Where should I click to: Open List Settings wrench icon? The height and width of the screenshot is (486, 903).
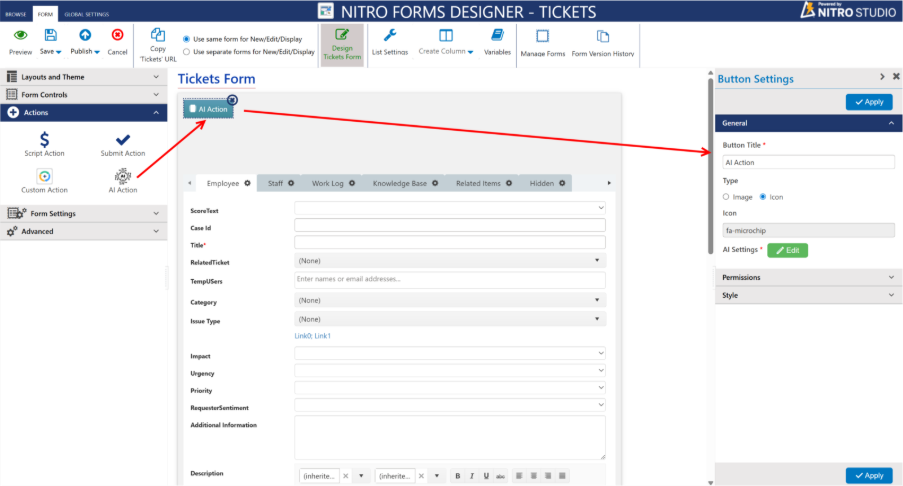[x=390, y=35]
